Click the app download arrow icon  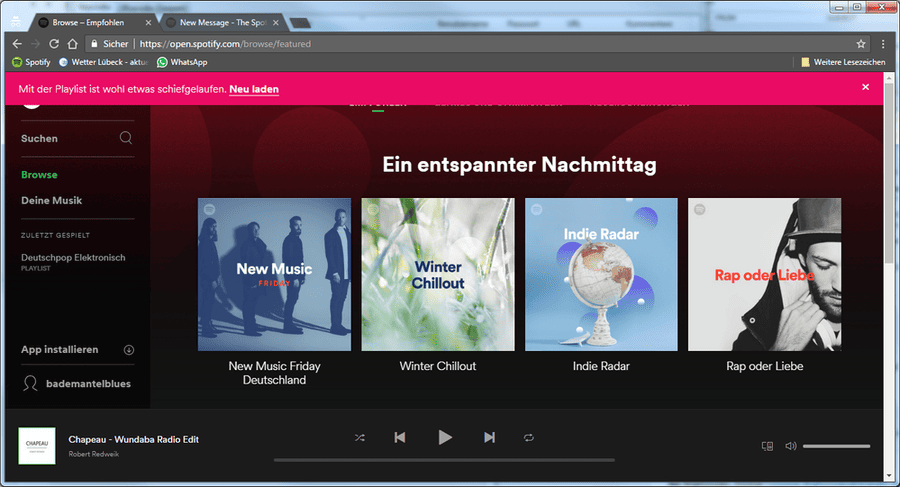[129, 350]
